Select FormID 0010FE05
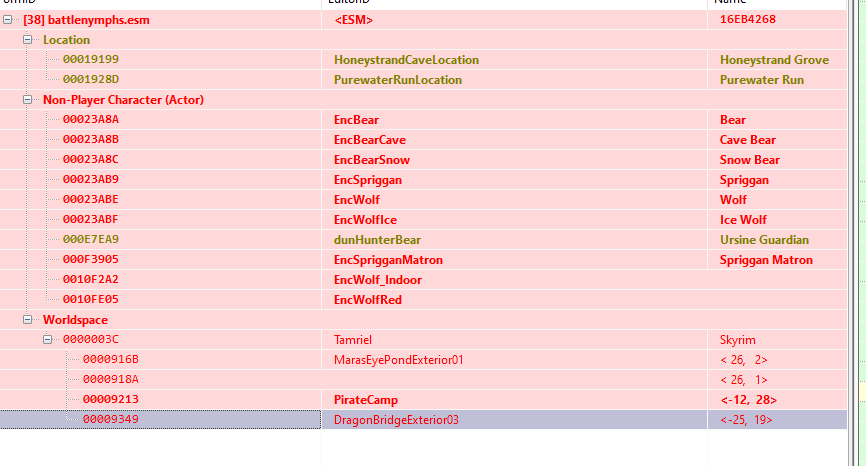 pyautogui.click(x=91, y=299)
